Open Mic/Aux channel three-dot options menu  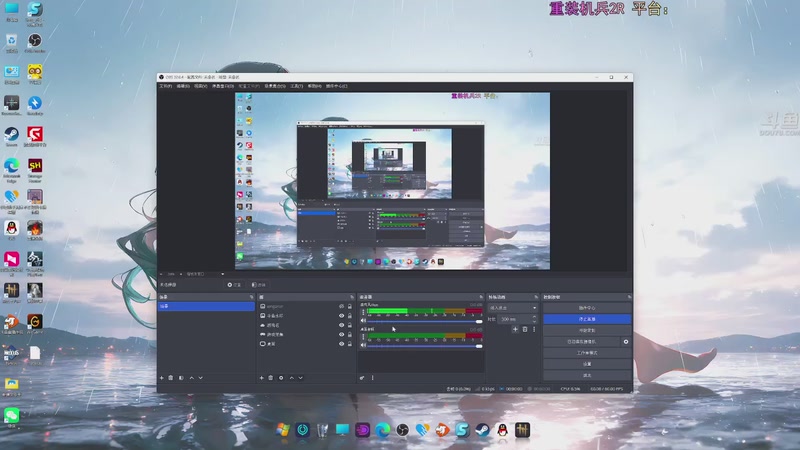point(363,312)
